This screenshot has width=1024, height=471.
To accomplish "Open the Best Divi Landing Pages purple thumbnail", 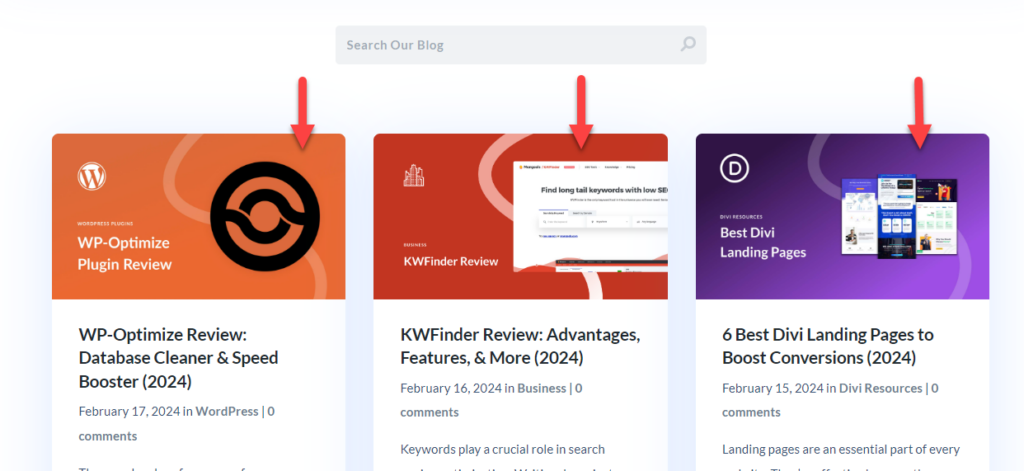I will click(842, 216).
